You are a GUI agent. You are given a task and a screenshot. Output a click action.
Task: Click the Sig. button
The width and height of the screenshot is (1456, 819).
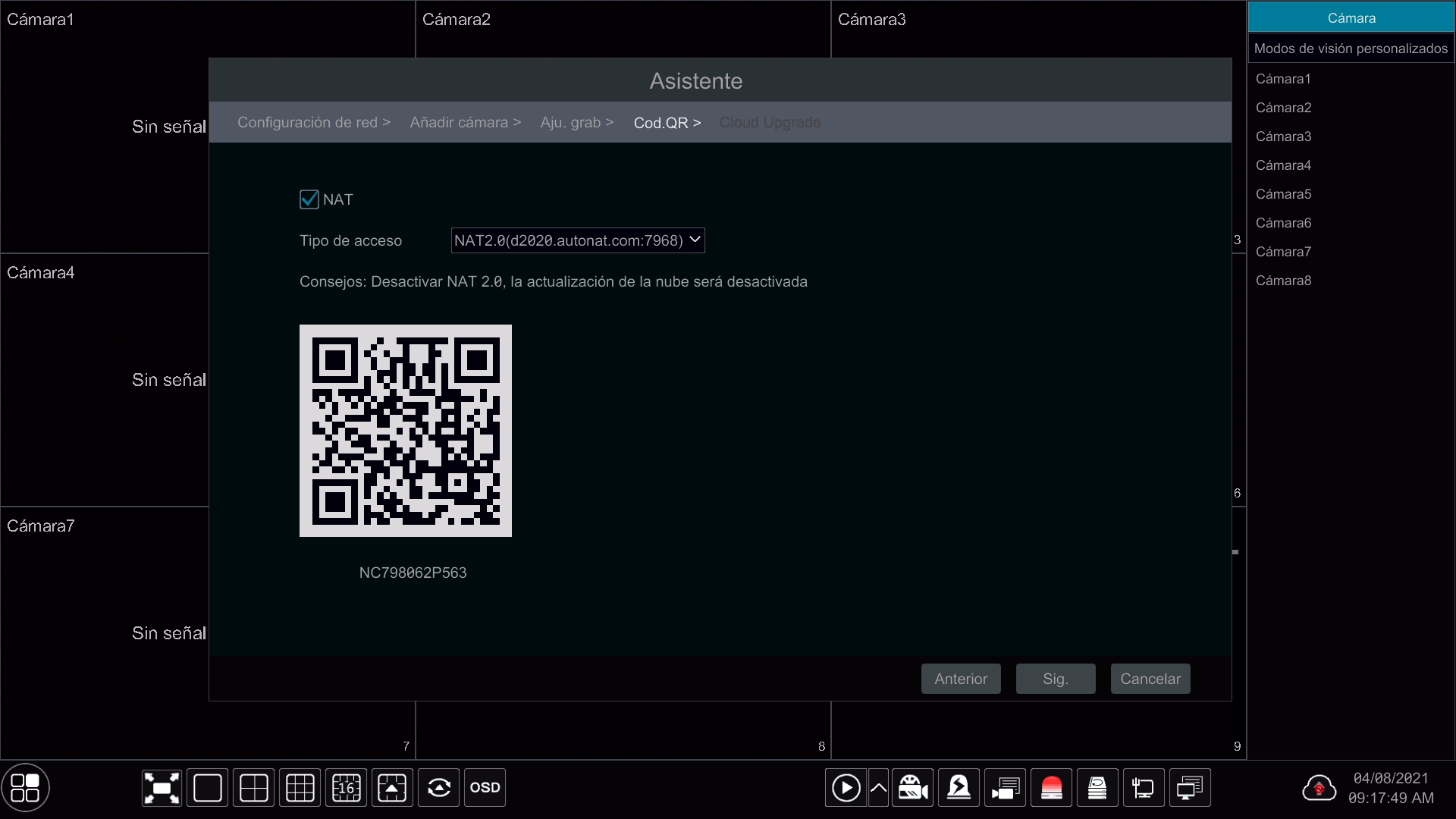[x=1056, y=679]
